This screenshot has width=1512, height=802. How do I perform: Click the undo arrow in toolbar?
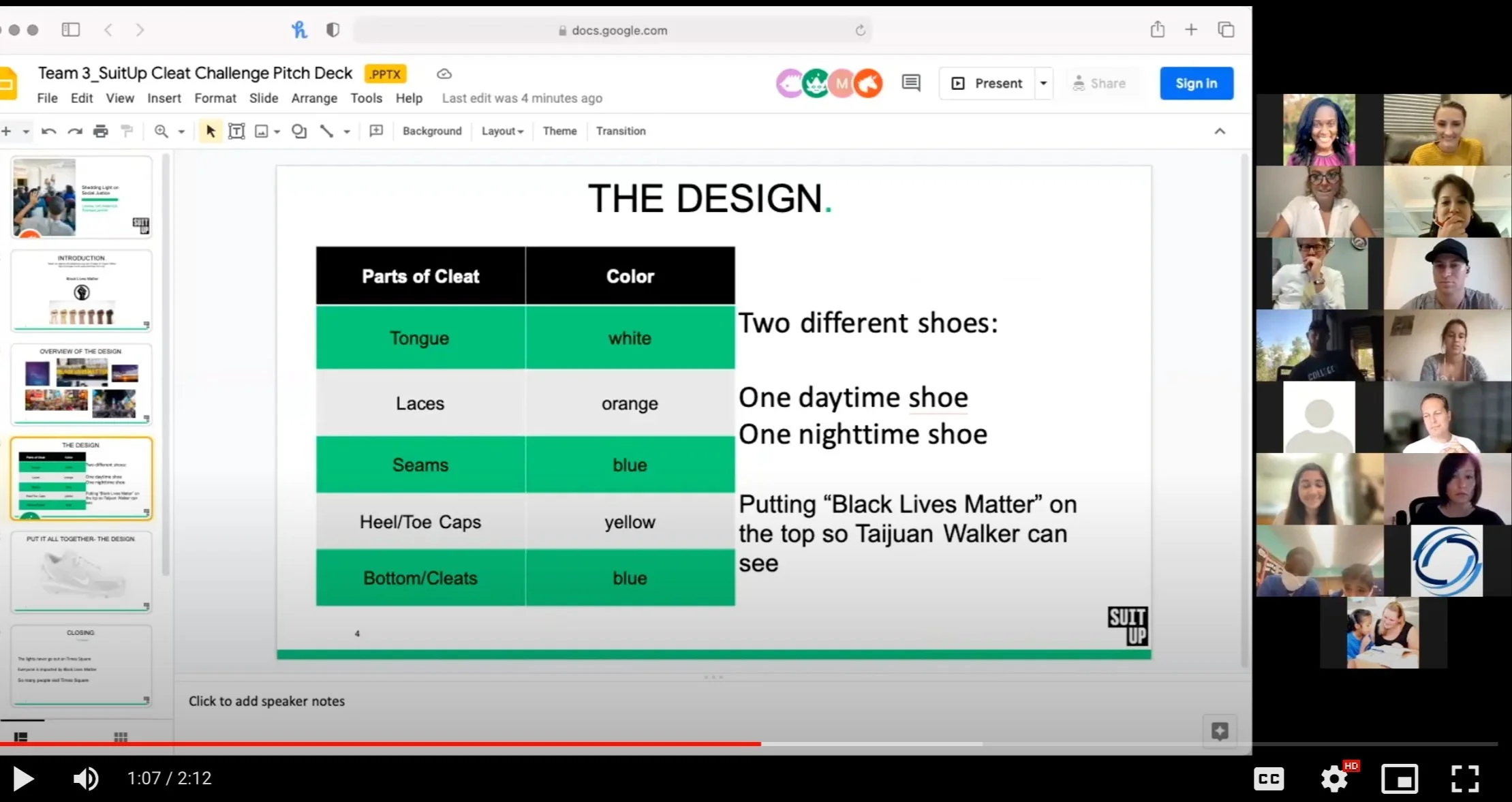click(x=48, y=131)
